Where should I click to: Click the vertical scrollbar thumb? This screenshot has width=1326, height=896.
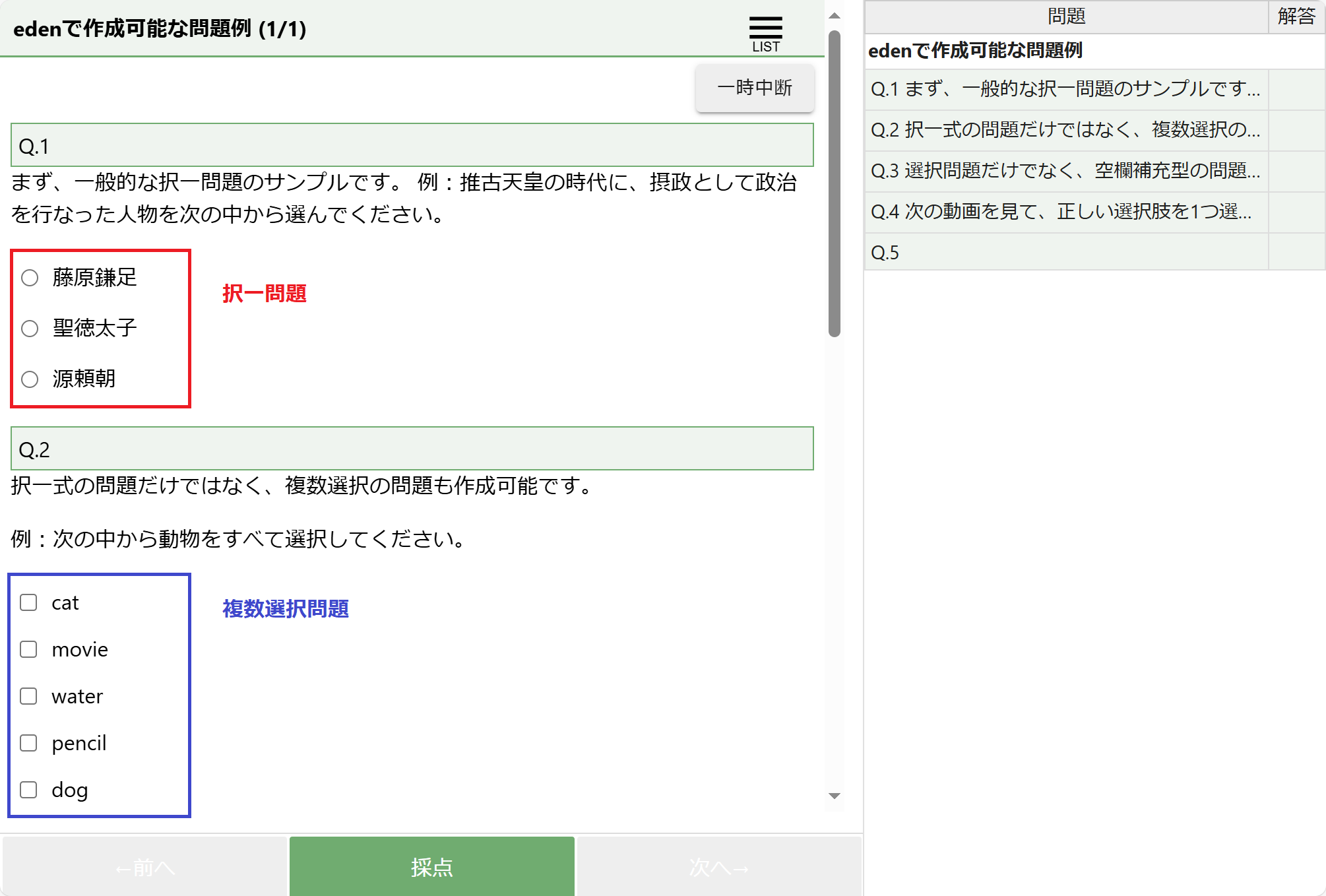click(x=835, y=183)
